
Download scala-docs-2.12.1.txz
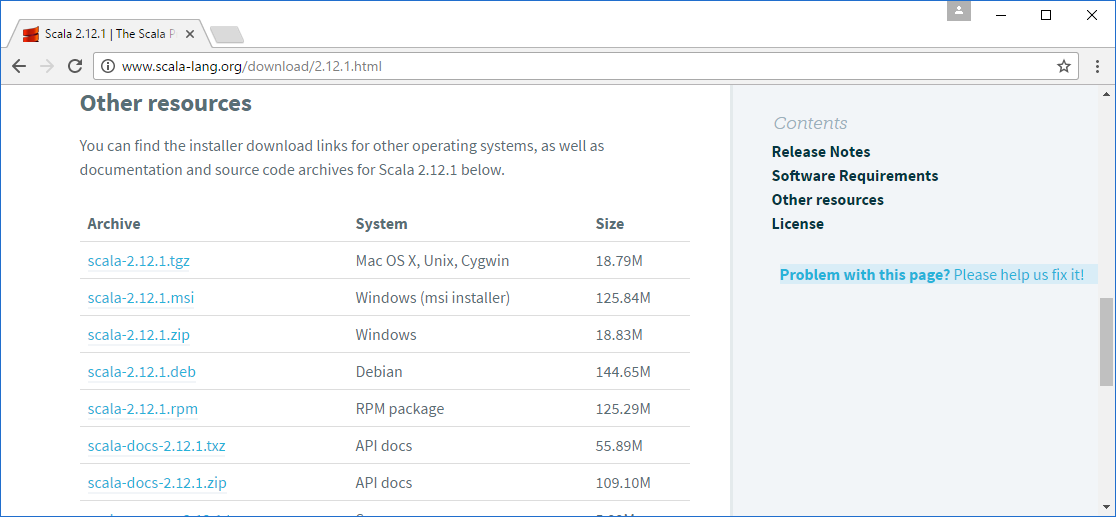(157, 446)
